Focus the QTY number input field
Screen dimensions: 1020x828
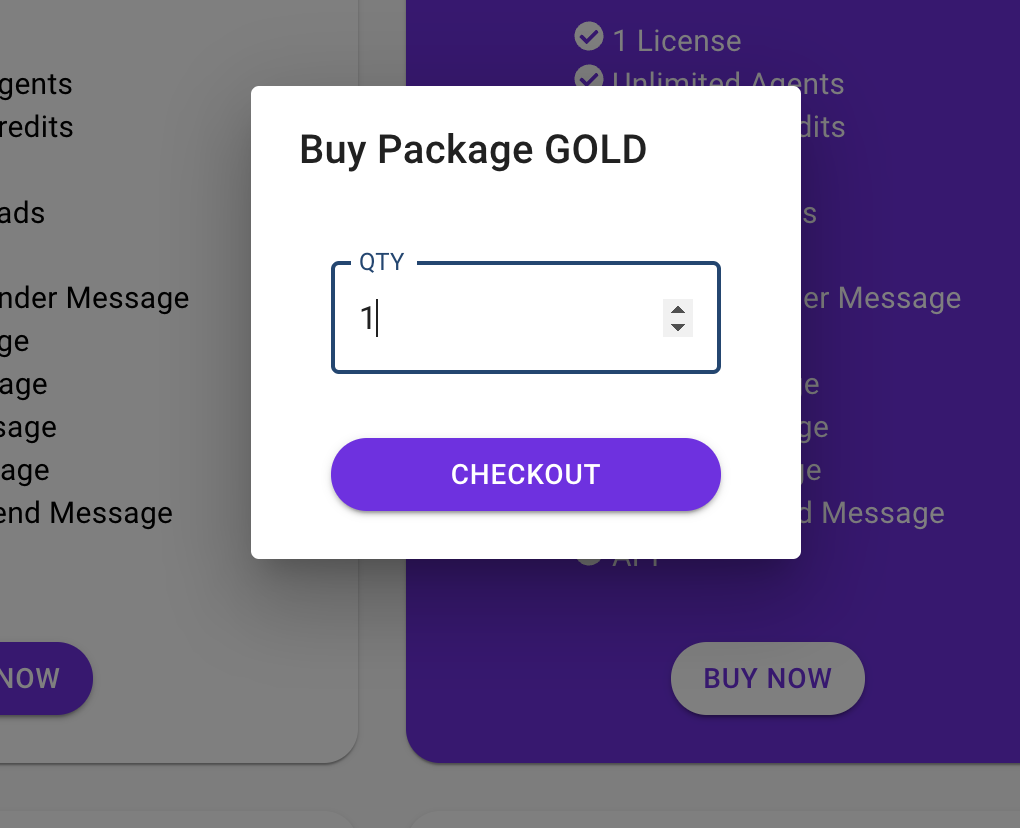tap(500, 319)
